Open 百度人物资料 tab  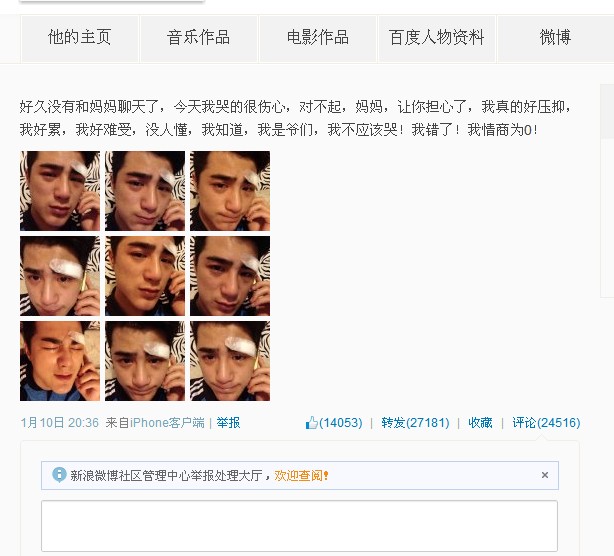(x=437, y=38)
